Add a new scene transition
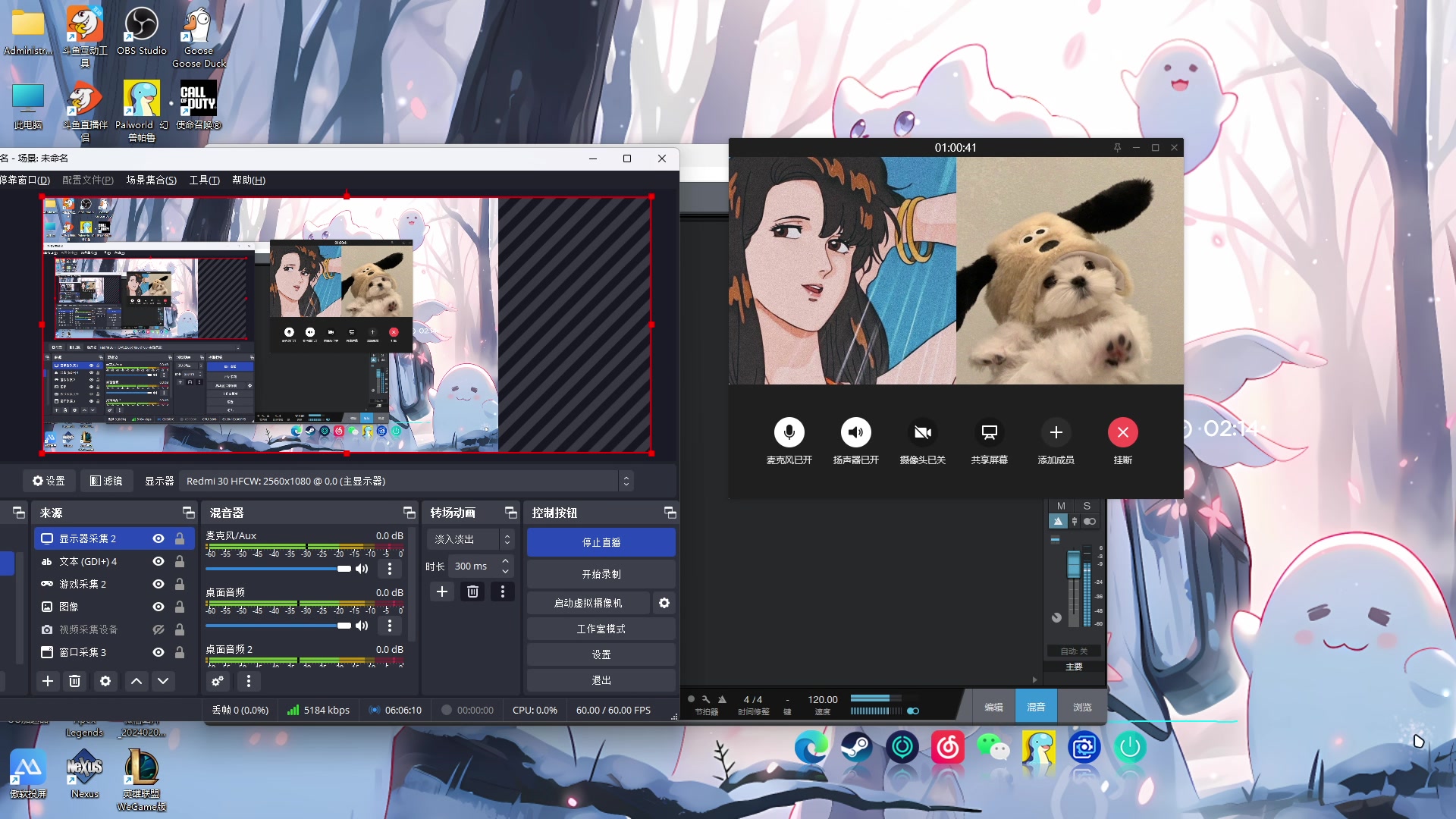Viewport: 1456px width, 819px height. tap(442, 591)
